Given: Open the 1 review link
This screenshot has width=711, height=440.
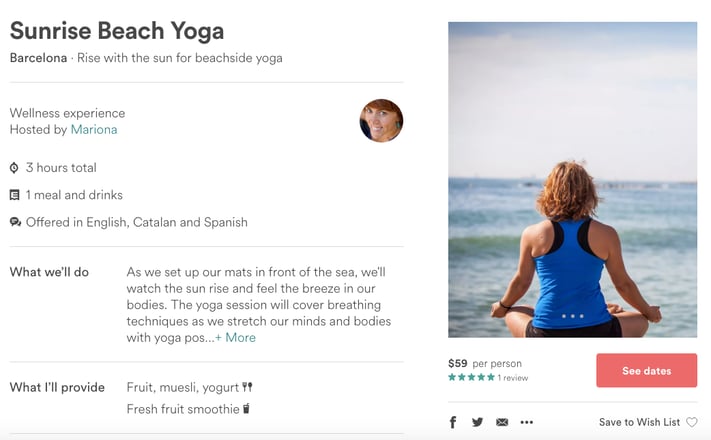Looking at the screenshot, I should point(513,378).
